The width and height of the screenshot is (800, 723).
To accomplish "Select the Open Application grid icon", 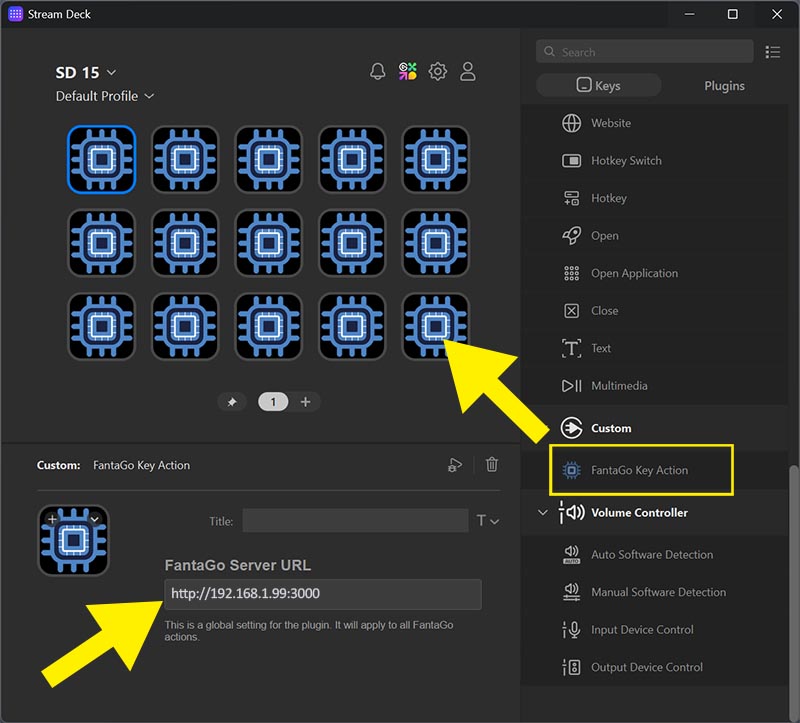I will [x=571, y=273].
